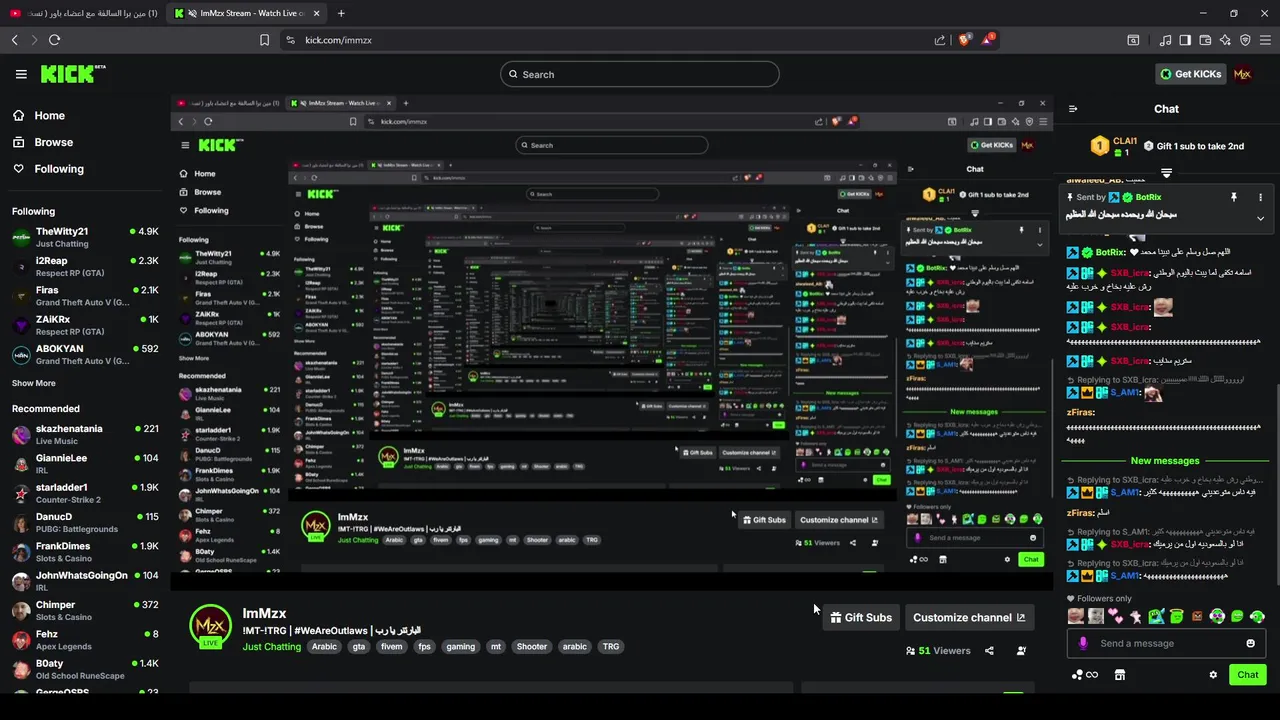The image size is (1280, 720).
Task: Open the emoji picker in message box
Action: (1250, 643)
